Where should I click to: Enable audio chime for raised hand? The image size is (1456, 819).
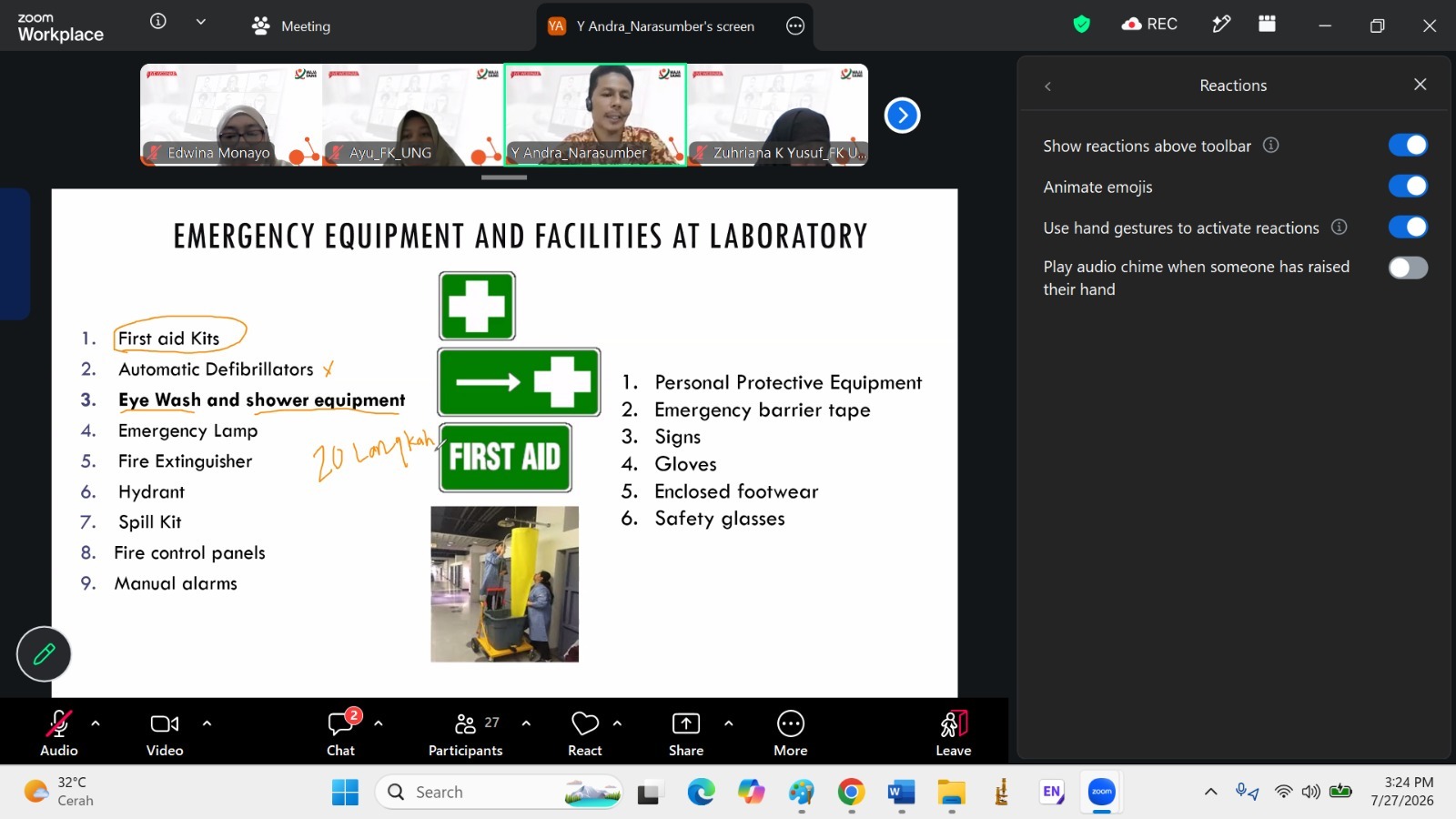tap(1408, 268)
